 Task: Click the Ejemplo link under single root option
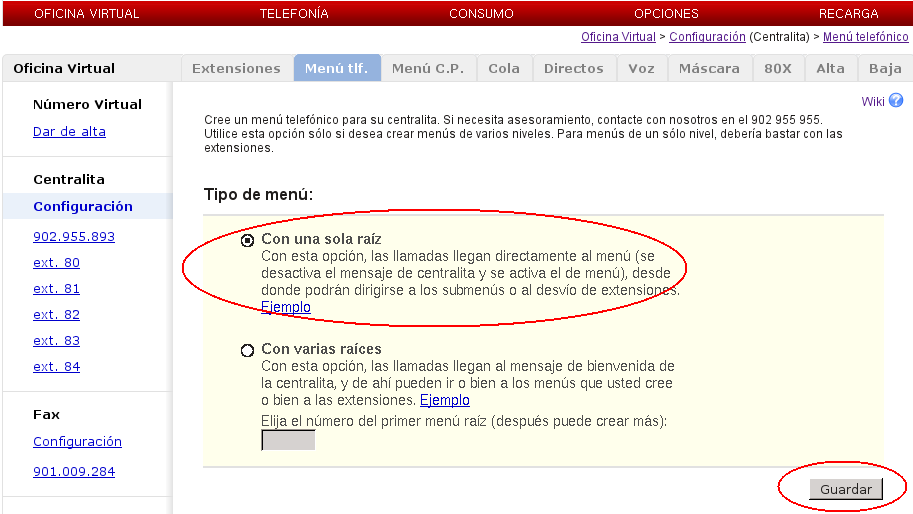[286, 307]
